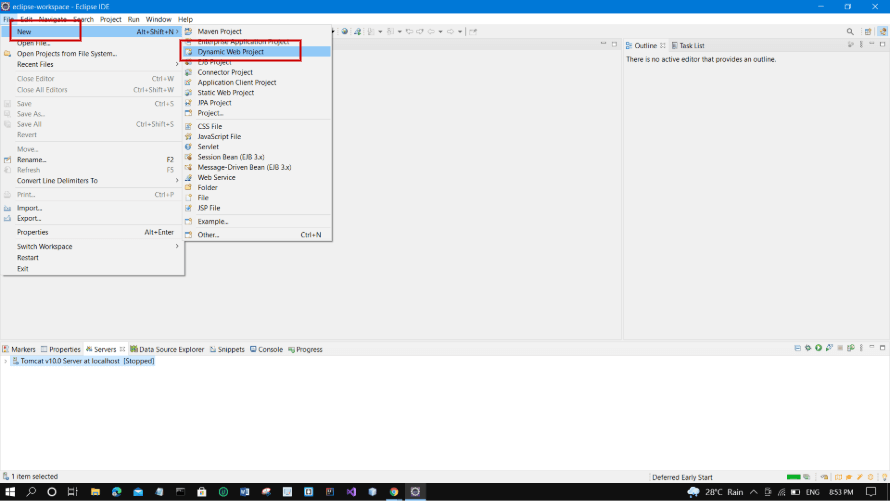
Task: Click Rename... in File menu
Action: (x=93, y=160)
